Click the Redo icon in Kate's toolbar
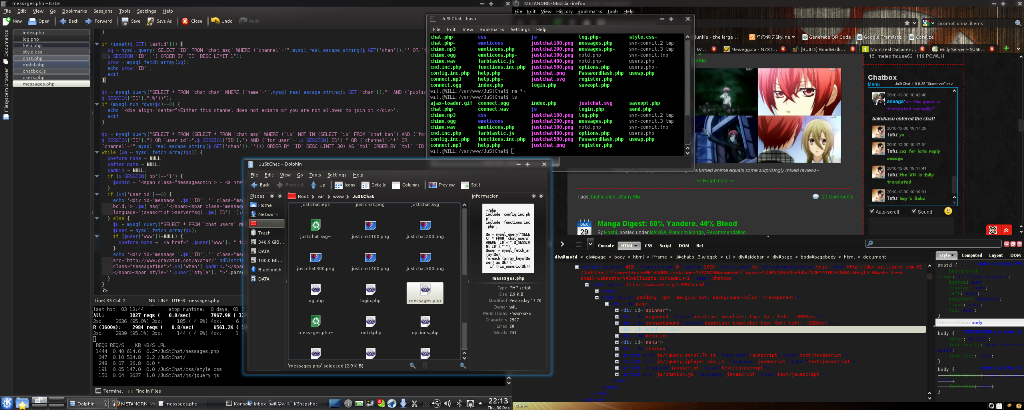The image size is (1024, 410). coord(243,21)
